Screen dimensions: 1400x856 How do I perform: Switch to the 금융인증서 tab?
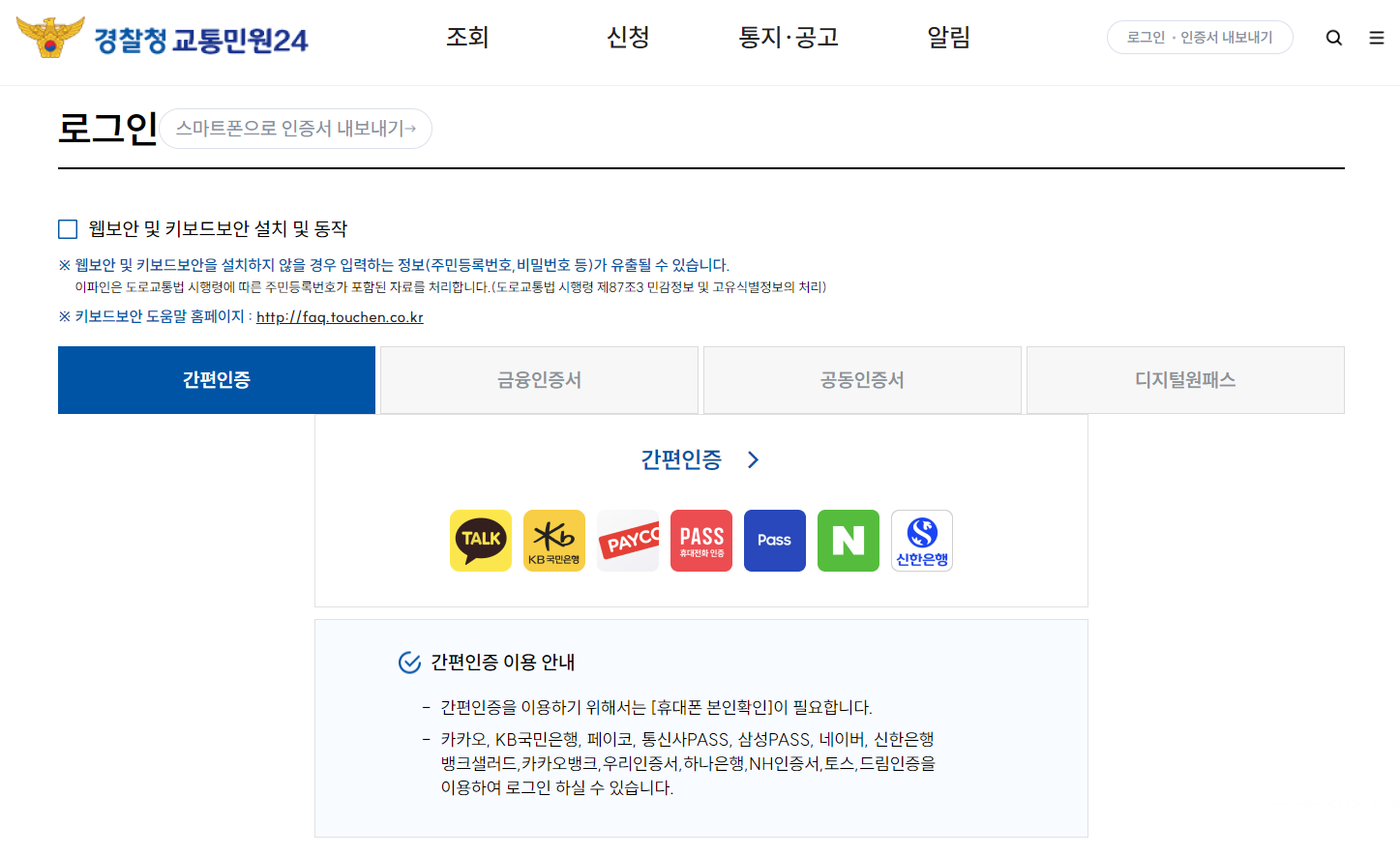click(539, 379)
